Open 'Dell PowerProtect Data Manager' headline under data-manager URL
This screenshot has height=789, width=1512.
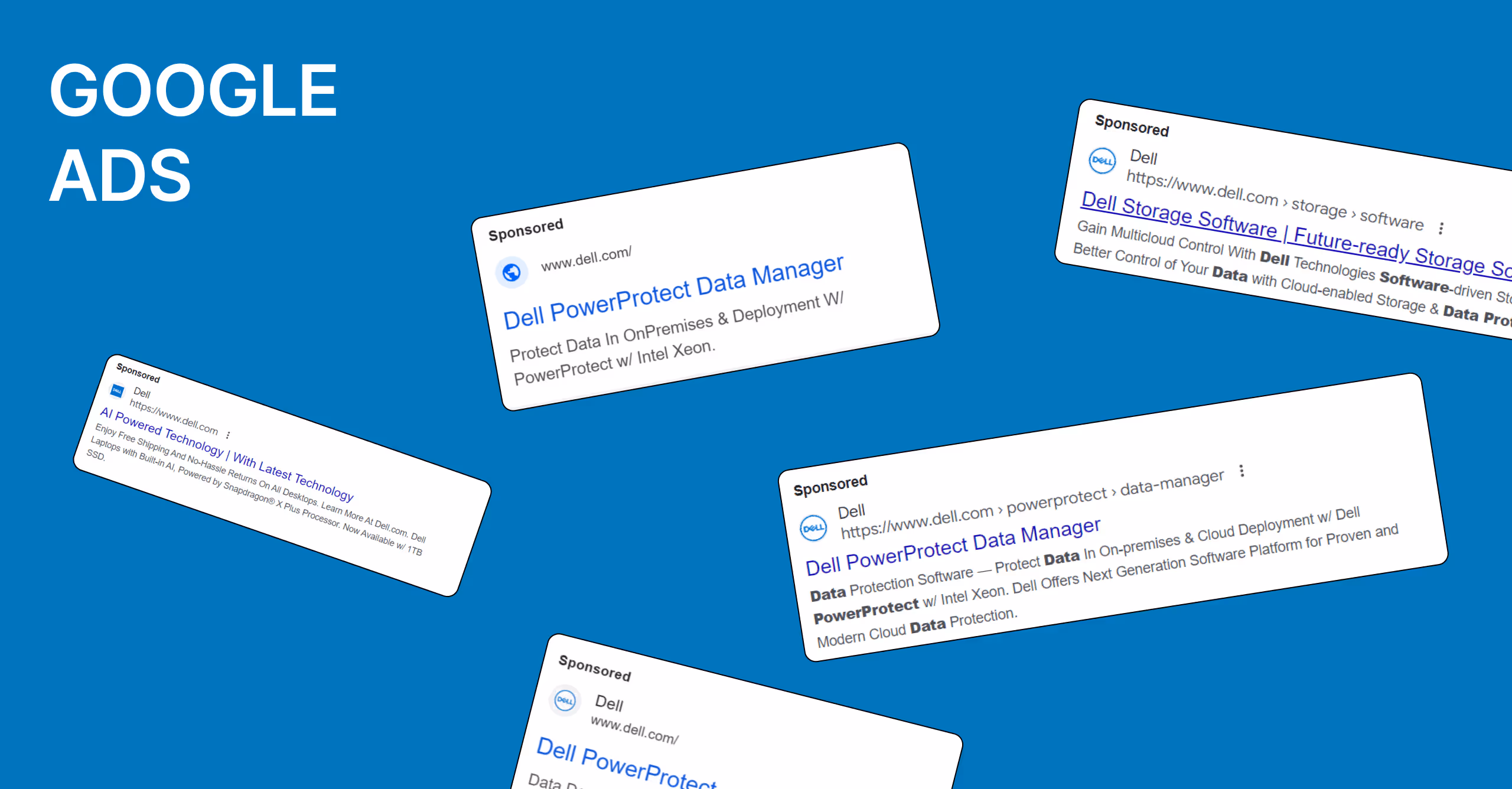953,546
